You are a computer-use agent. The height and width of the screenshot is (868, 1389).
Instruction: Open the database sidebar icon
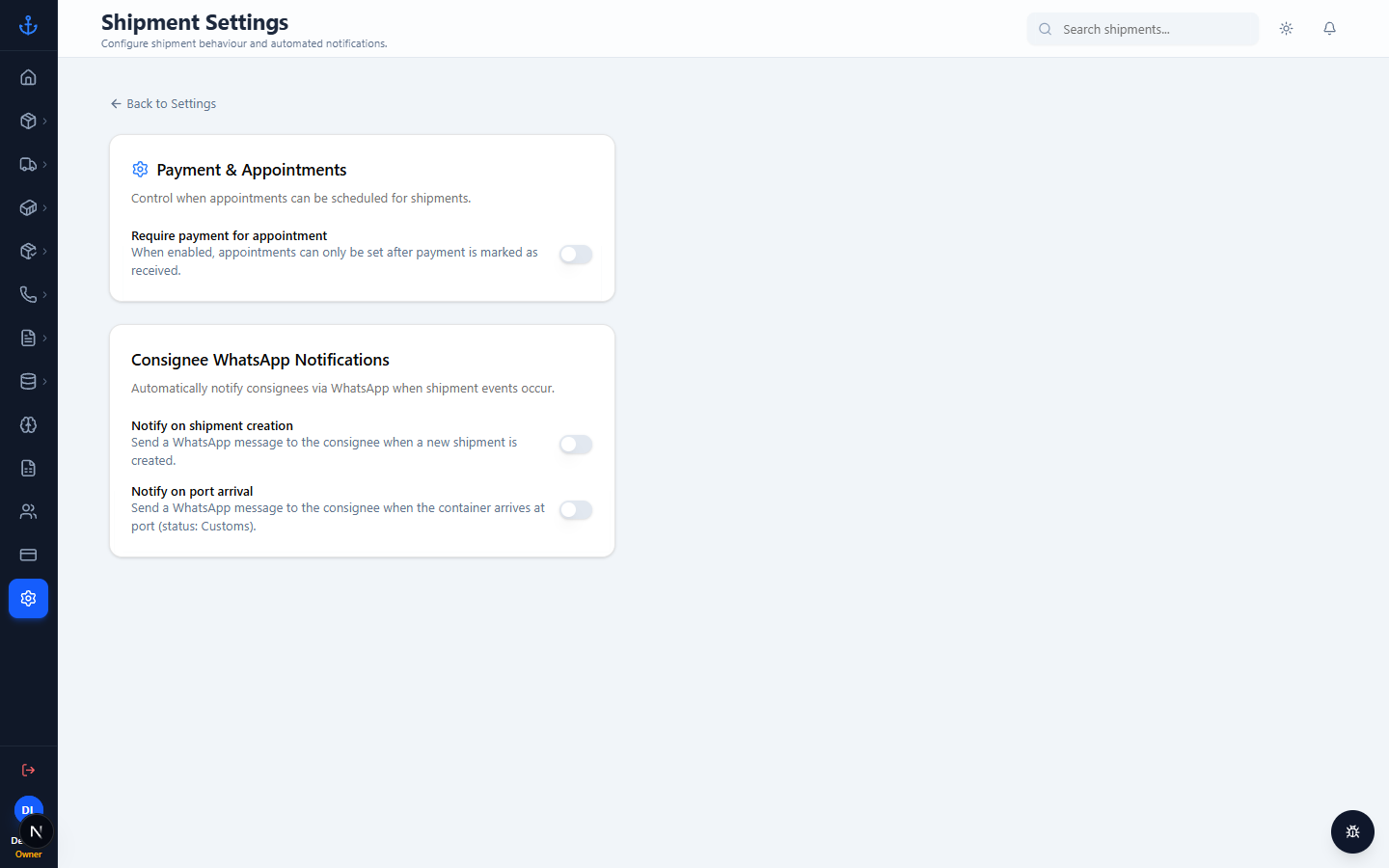28,381
